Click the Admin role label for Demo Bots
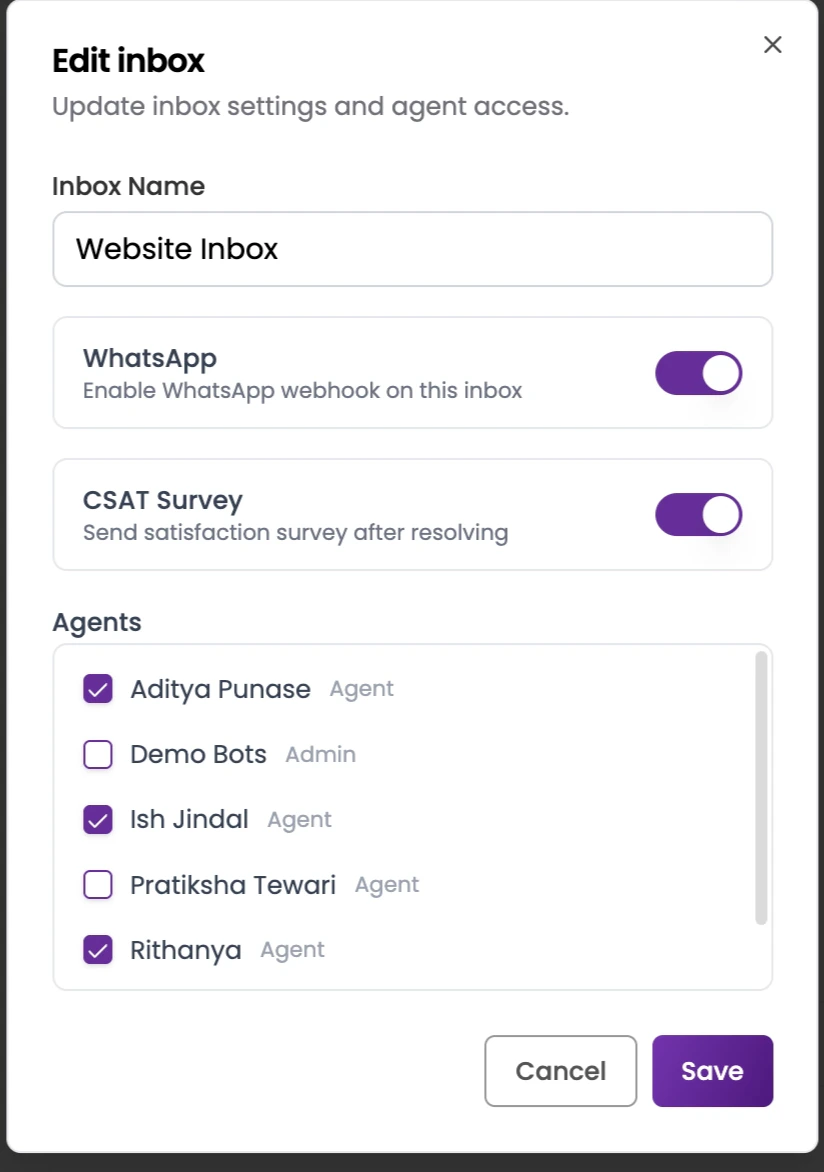824x1172 pixels. click(320, 754)
